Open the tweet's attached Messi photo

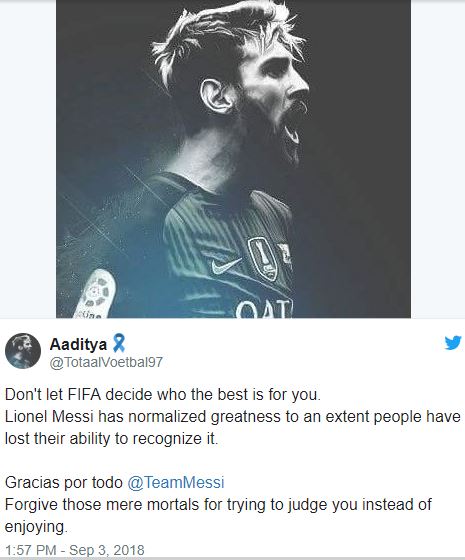pyautogui.click(x=233, y=159)
